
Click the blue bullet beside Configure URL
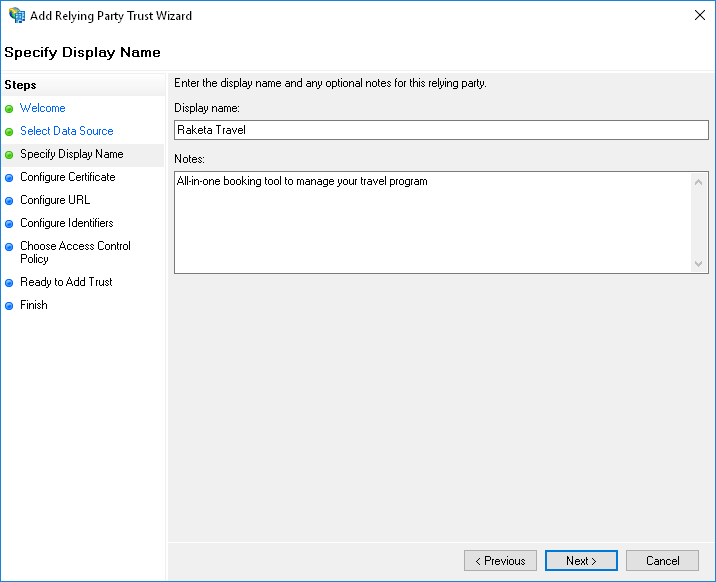click(9, 201)
